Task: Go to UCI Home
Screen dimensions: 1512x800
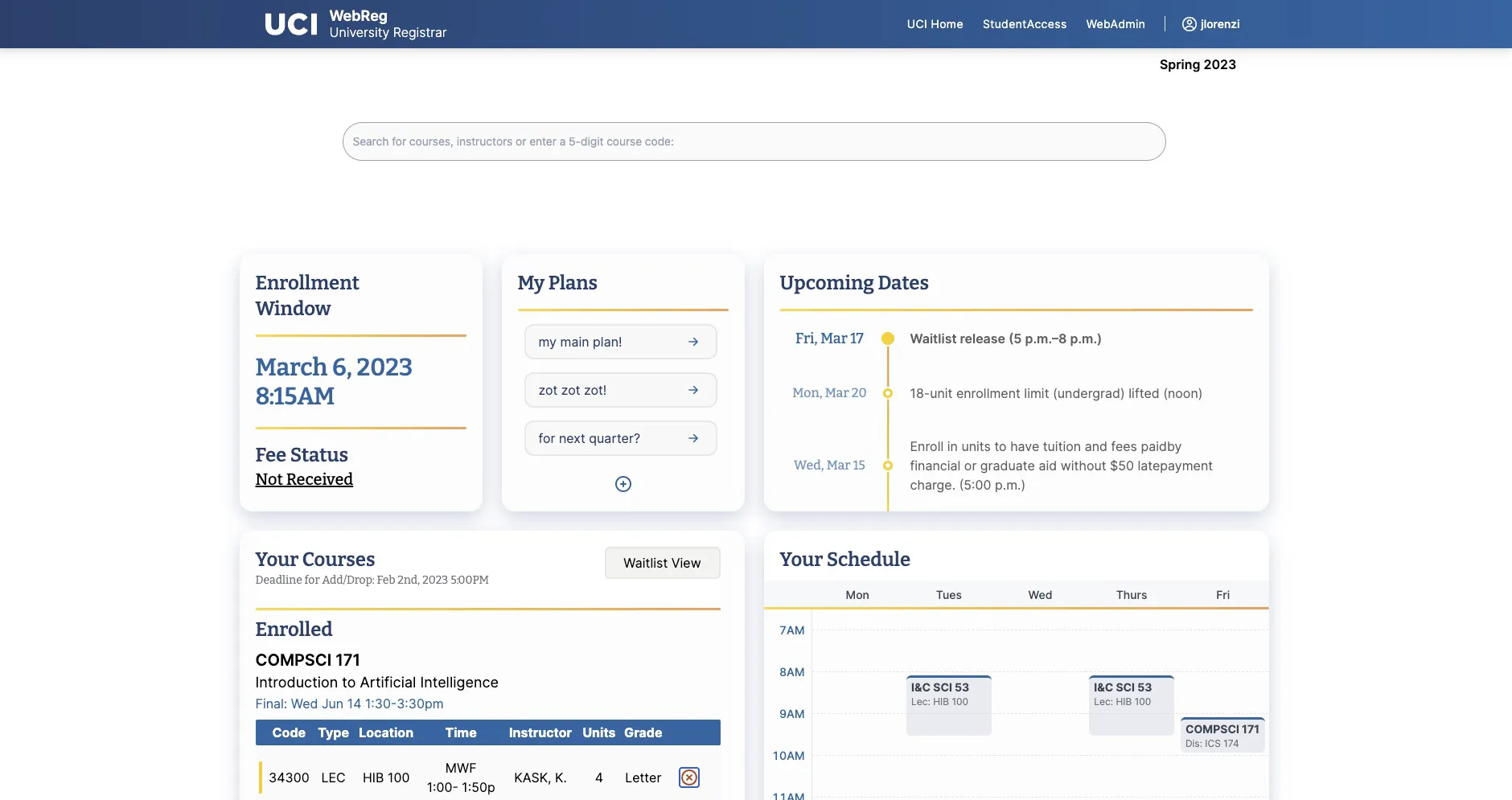Action: [935, 24]
